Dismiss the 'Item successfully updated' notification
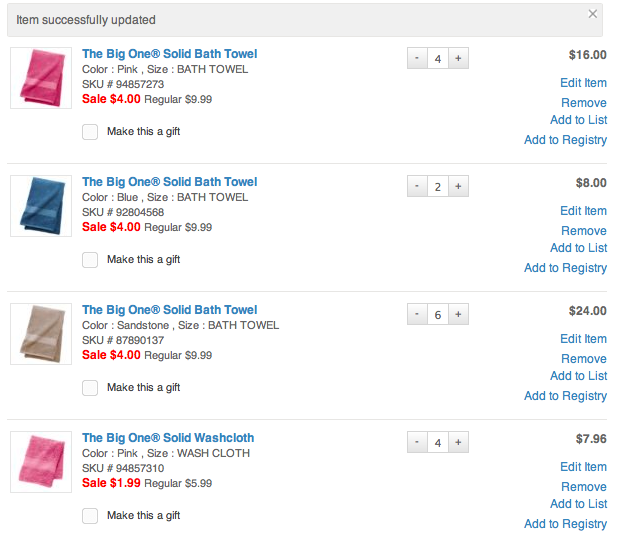The image size is (627, 547). pos(593,14)
